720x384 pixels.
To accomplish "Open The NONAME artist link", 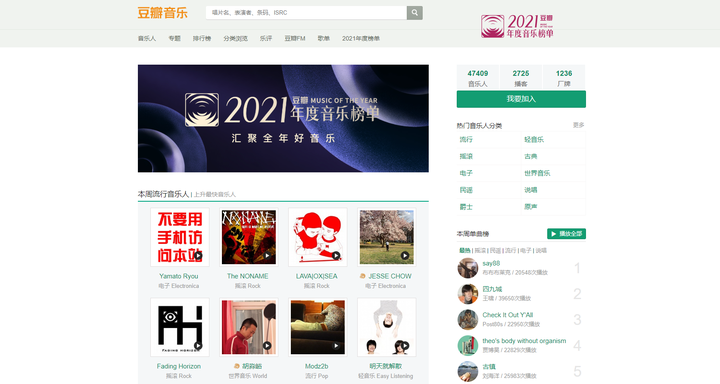I will point(248,277).
